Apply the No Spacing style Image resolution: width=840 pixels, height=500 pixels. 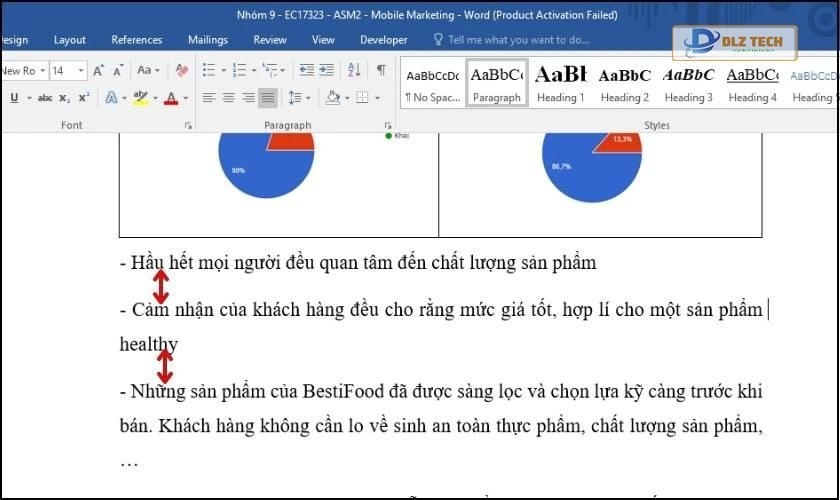pyautogui.click(x=432, y=84)
